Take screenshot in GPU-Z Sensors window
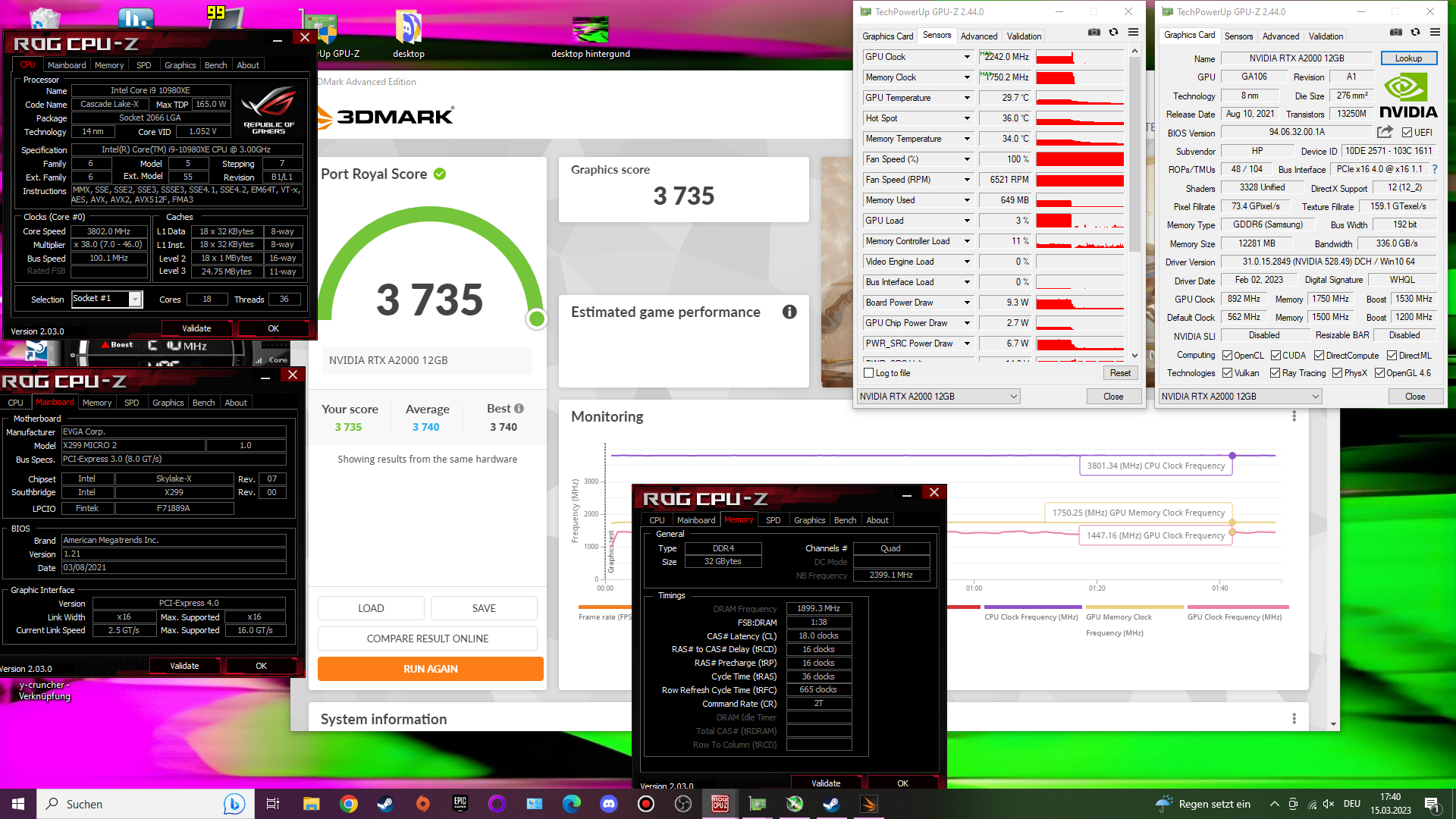This screenshot has height=819, width=1456. (1094, 32)
